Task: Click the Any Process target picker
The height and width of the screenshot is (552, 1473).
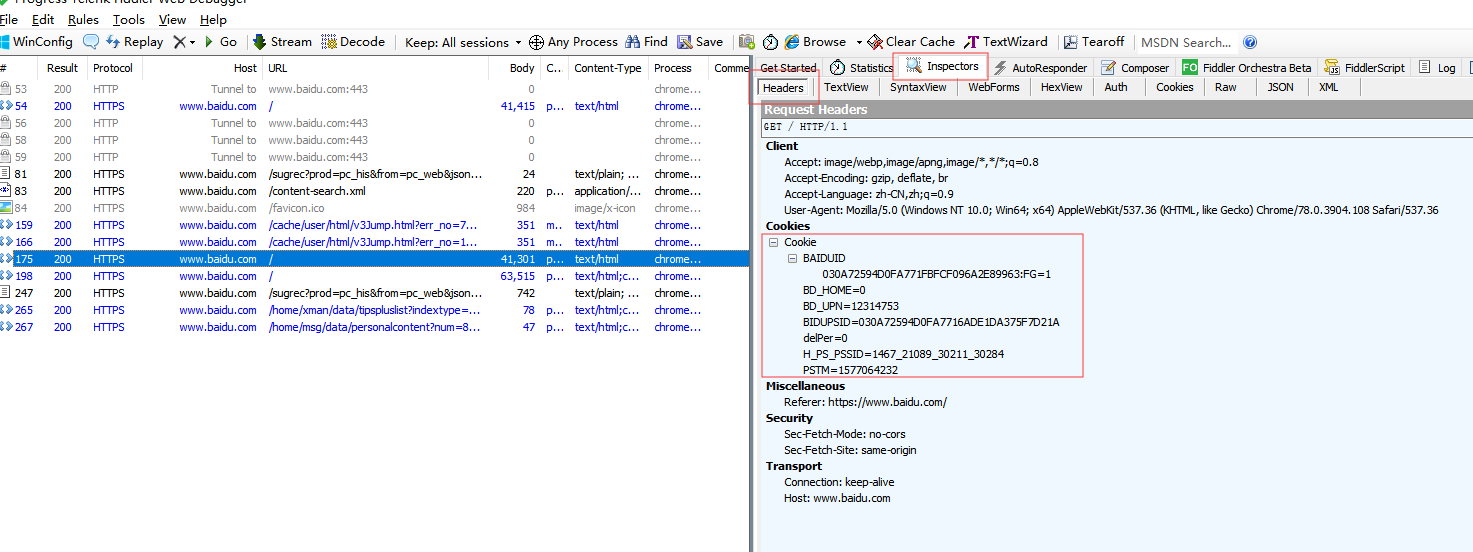Action: 573,42
